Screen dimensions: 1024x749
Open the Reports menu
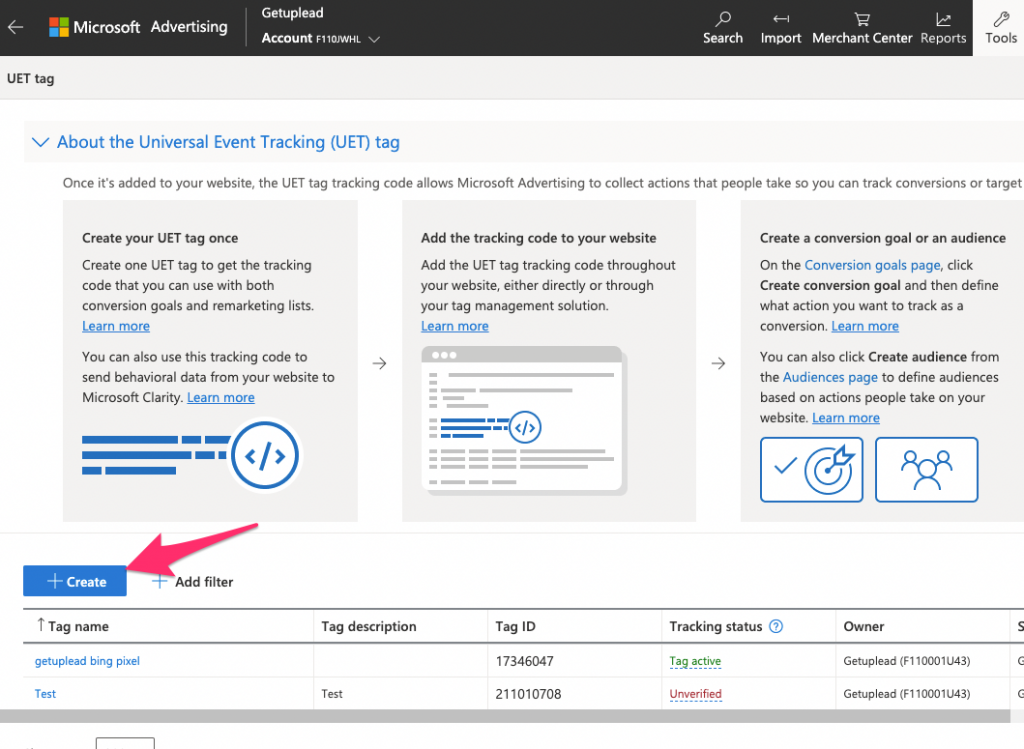click(943, 28)
